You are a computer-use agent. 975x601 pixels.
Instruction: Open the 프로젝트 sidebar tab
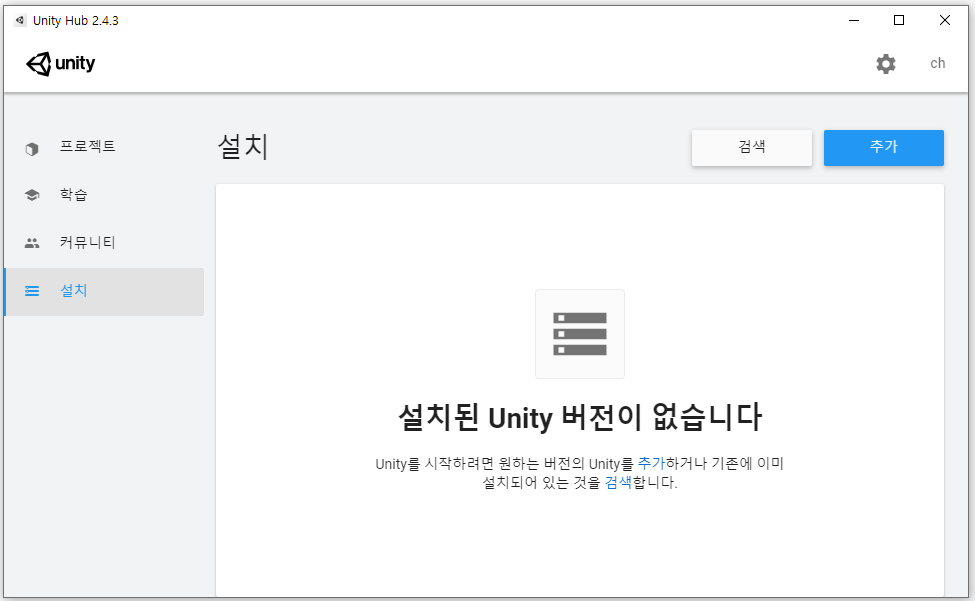tap(104, 147)
